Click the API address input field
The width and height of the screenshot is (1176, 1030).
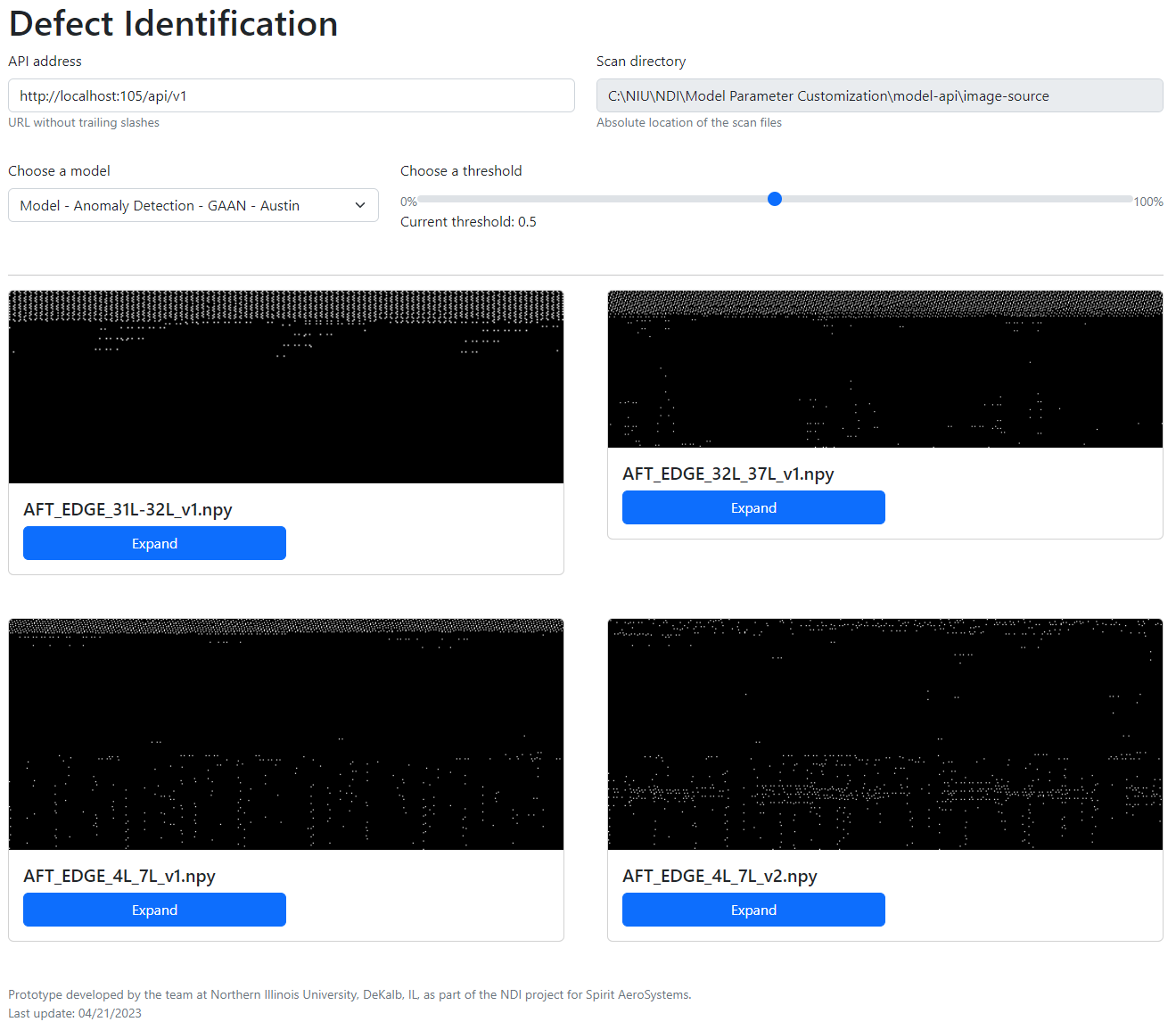pyautogui.click(x=291, y=95)
